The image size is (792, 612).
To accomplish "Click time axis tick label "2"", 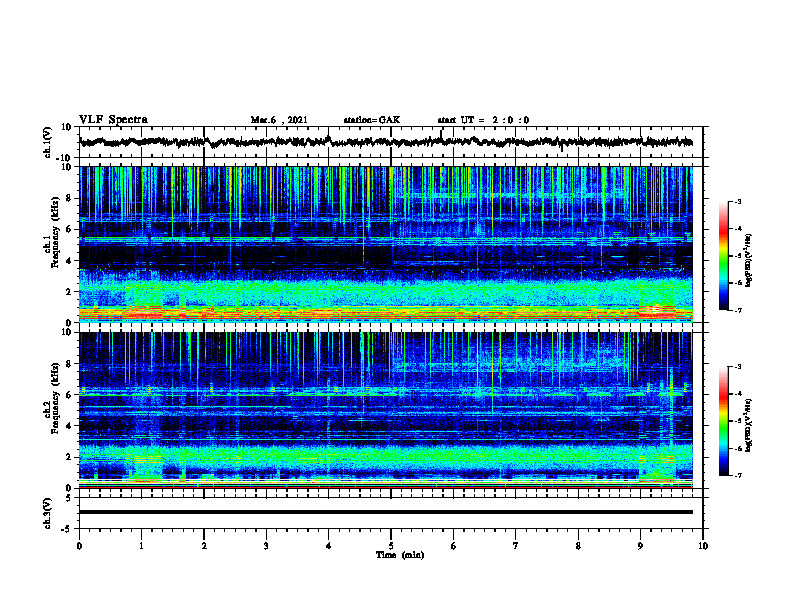I will [x=204, y=546].
